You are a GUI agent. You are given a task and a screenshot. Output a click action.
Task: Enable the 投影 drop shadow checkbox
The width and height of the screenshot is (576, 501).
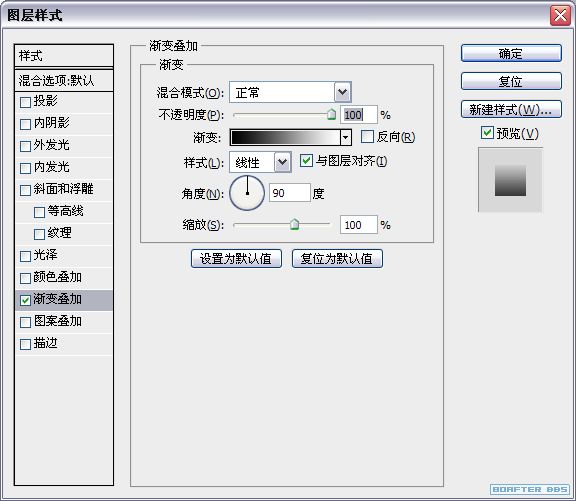[25, 102]
